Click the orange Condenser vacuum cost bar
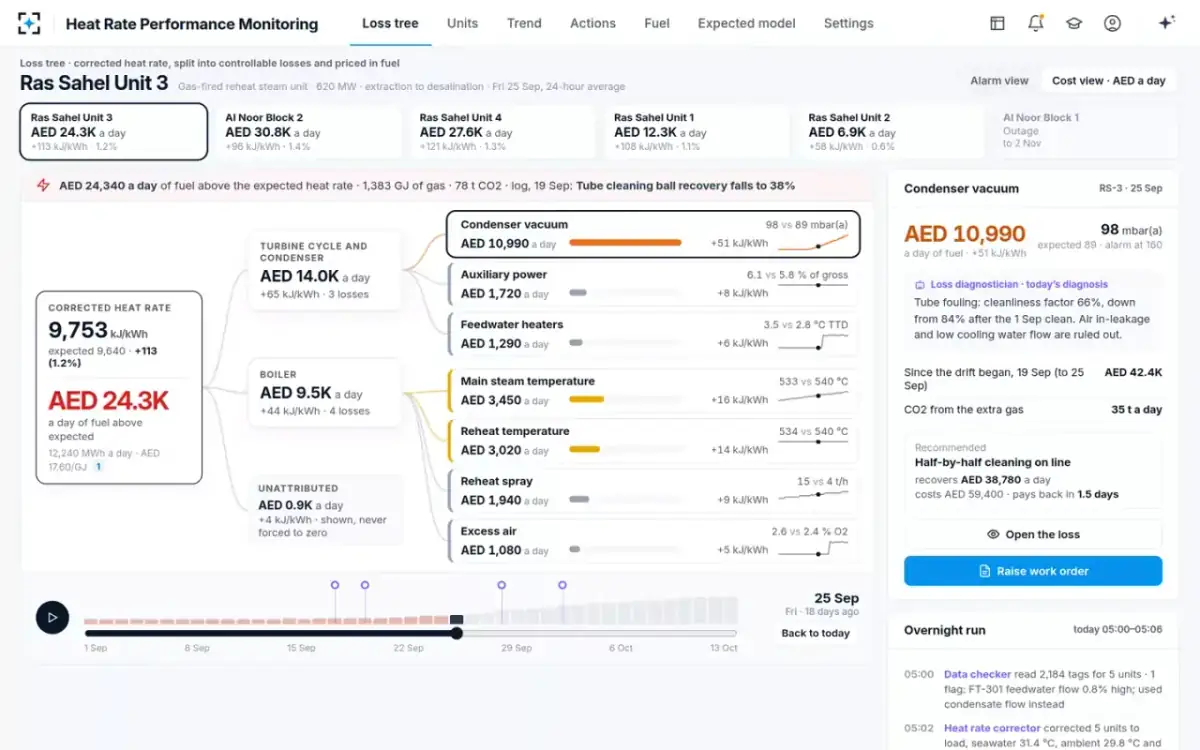The width and height of the screenshot is (1200, 750). point(625,243)
